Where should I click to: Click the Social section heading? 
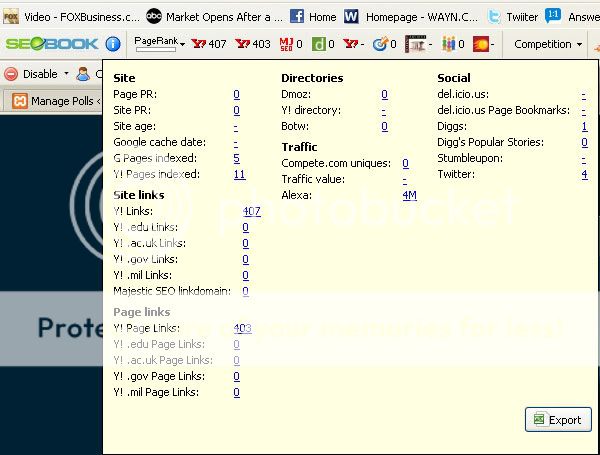[x=454, y=78]
